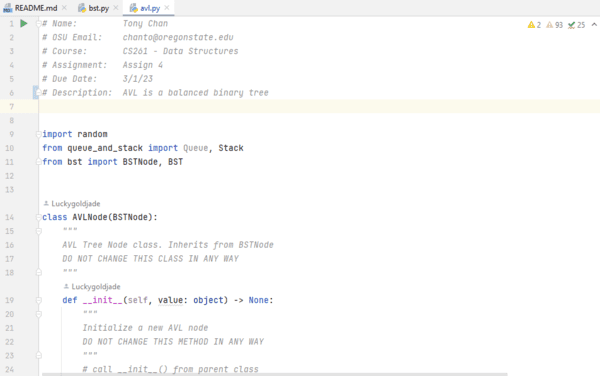Open author hint Luckygoldjade above __init__
The image size is (600, 376).
(x=96, y=286)
